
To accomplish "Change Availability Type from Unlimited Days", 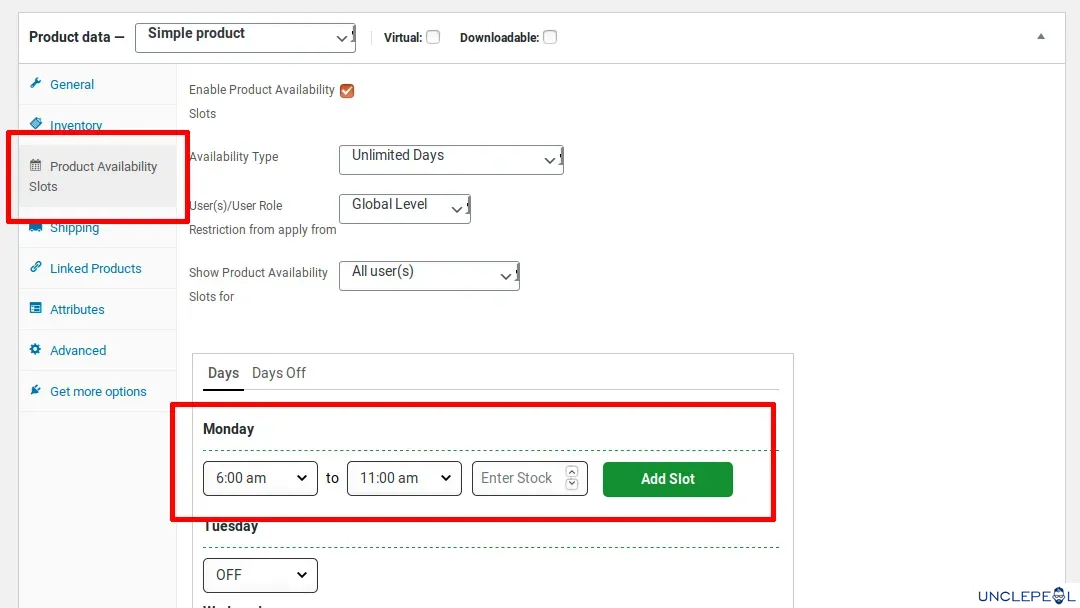I will point(450,159).
